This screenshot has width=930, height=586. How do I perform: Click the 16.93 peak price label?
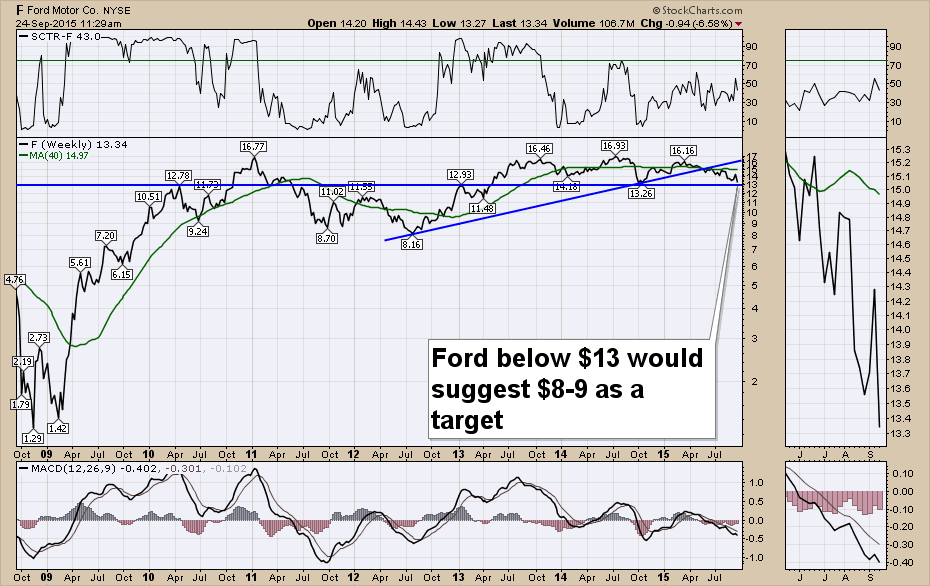coord(614,145)
